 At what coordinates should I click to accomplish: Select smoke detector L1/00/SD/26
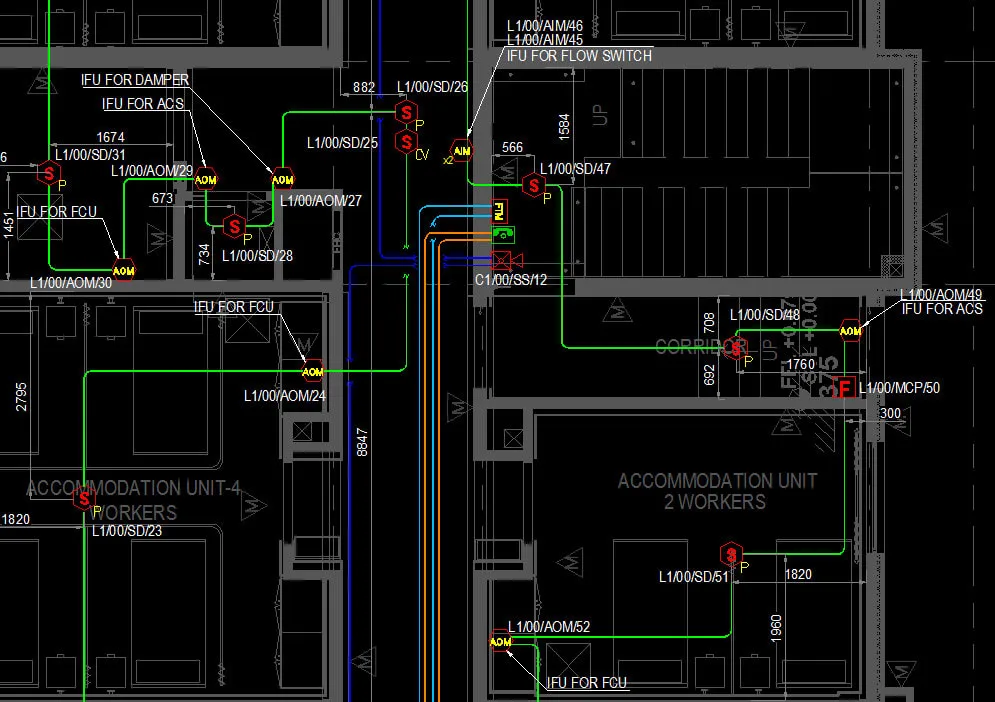406,112
